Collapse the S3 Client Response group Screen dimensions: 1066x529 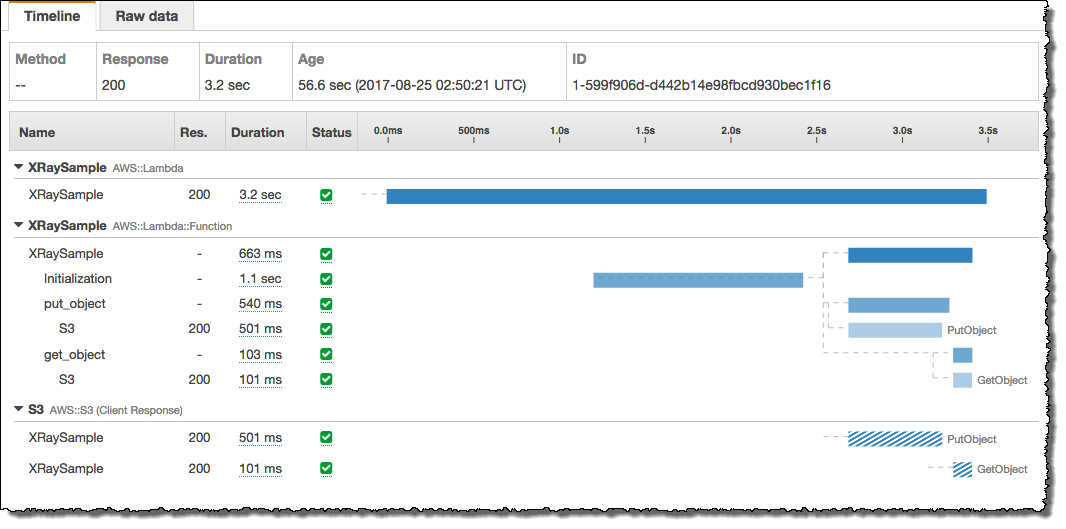tap(19, 409)
